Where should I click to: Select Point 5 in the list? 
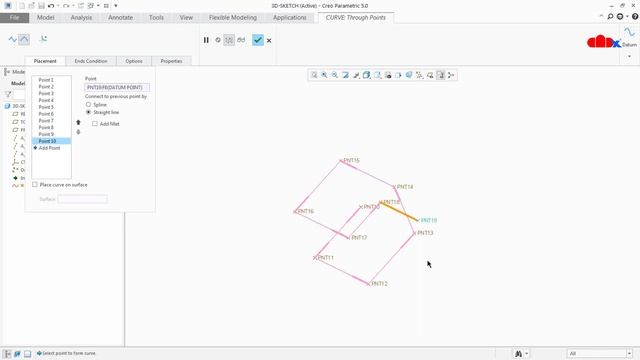click(46, 107)
